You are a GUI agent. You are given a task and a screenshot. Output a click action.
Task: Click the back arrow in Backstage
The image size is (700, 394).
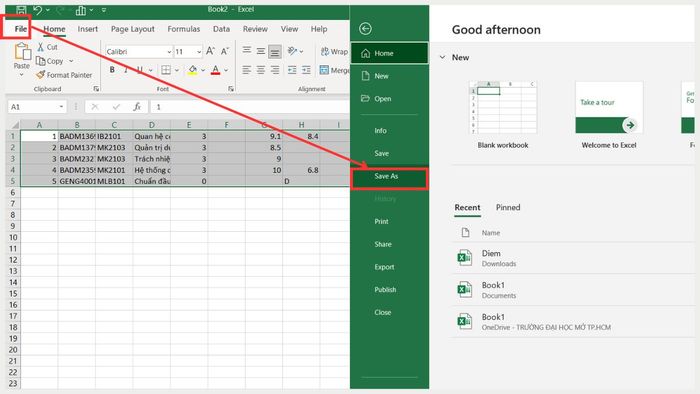tap(365, 29)
